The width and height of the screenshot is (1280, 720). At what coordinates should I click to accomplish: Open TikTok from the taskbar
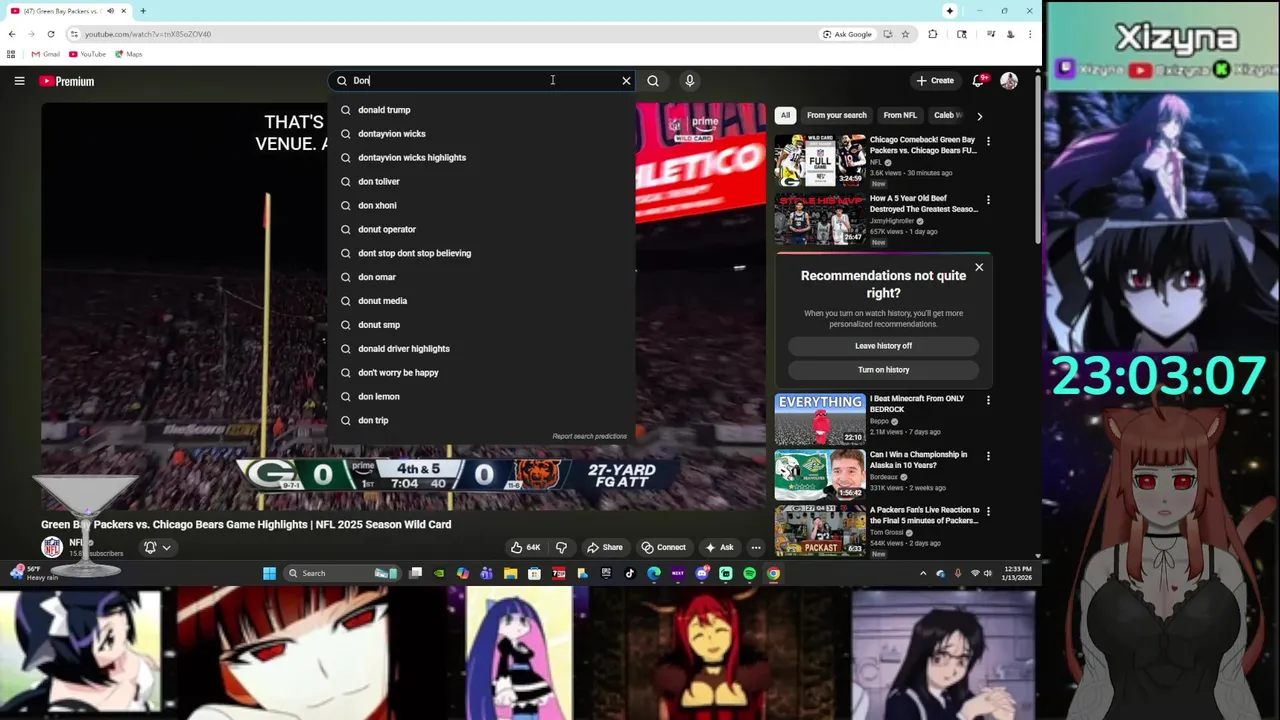pos(630,573)
